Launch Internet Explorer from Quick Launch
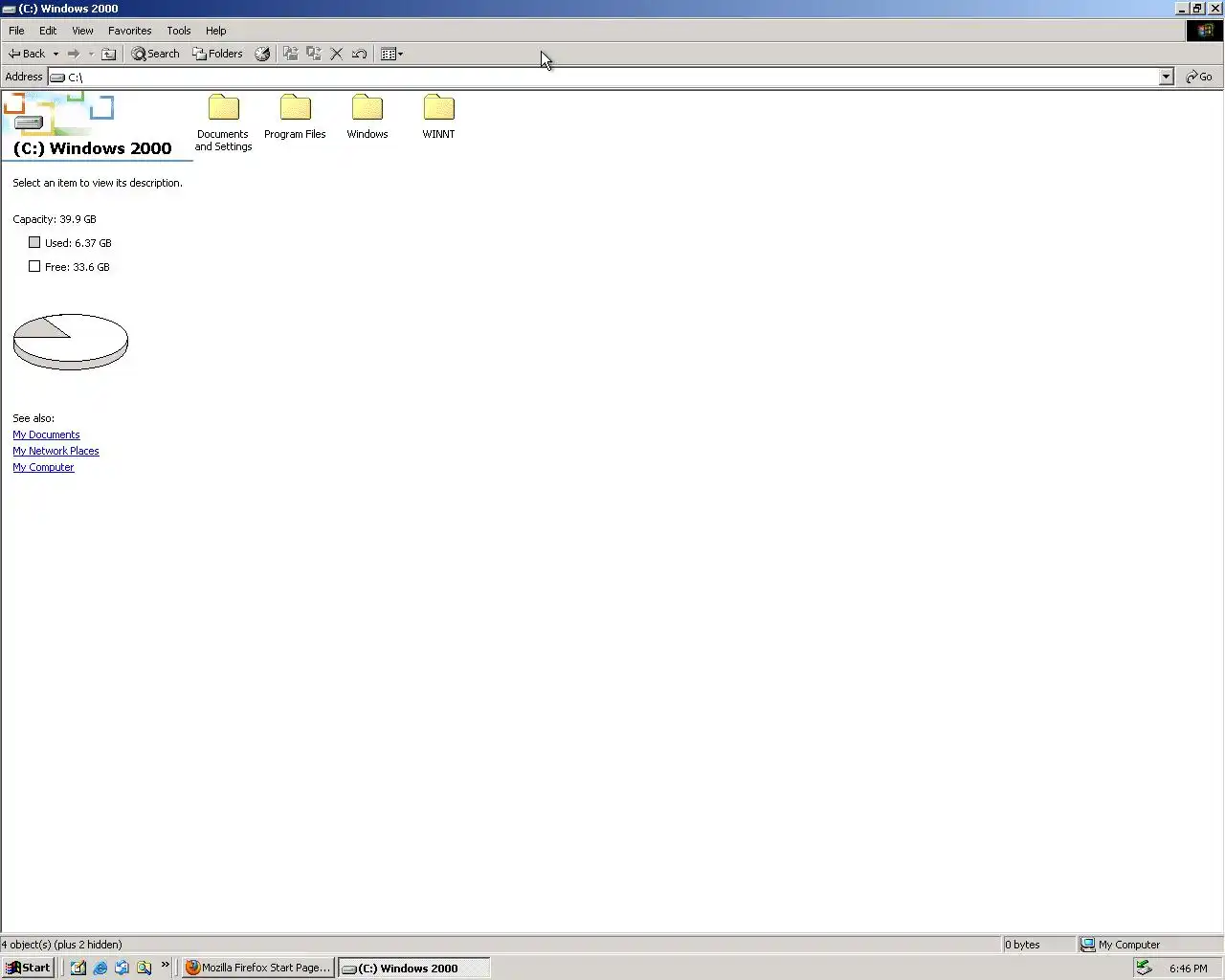Viewport: 1225px width, 980px height. 100,968
